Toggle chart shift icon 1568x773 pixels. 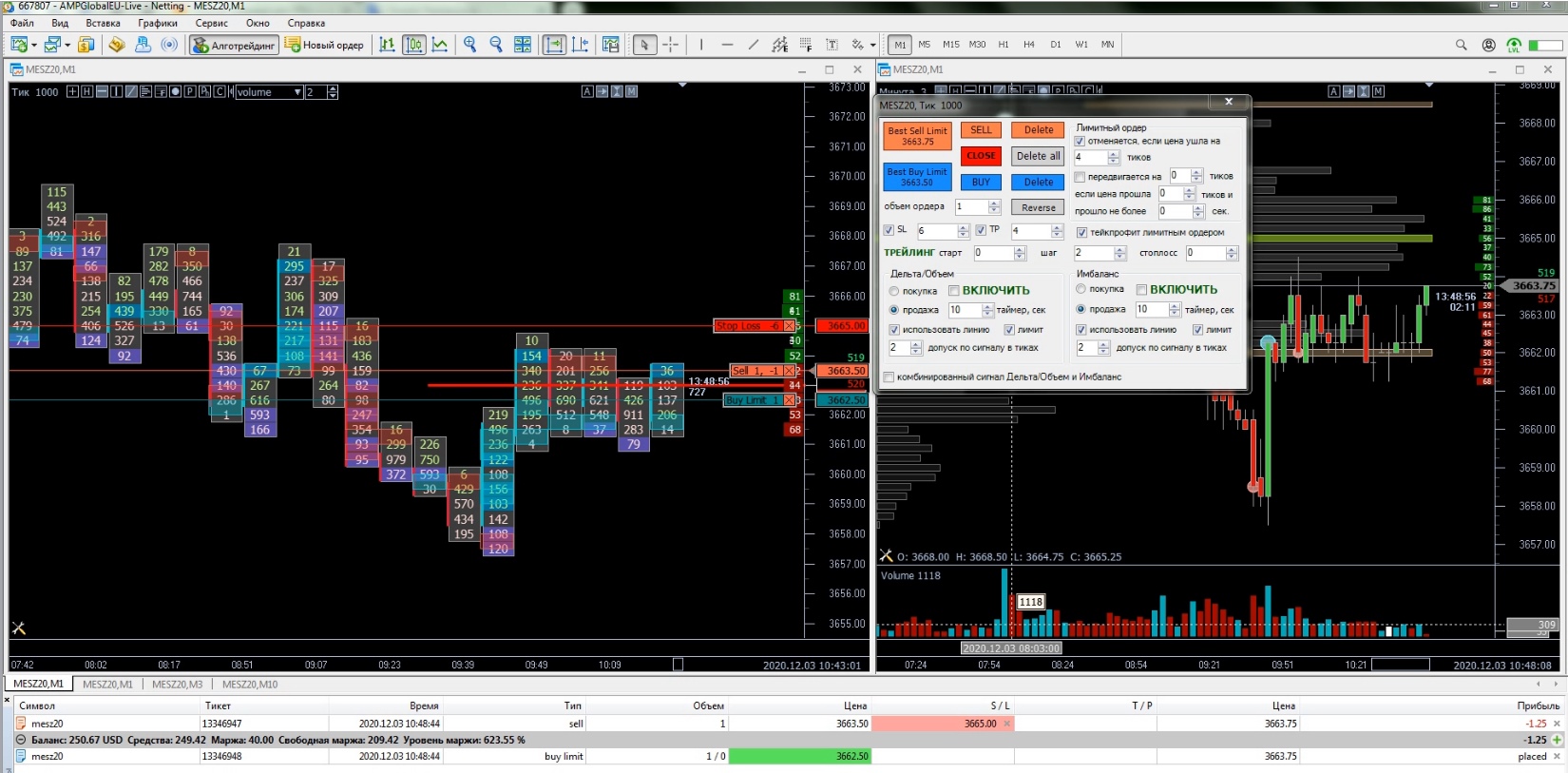[581, 45]
